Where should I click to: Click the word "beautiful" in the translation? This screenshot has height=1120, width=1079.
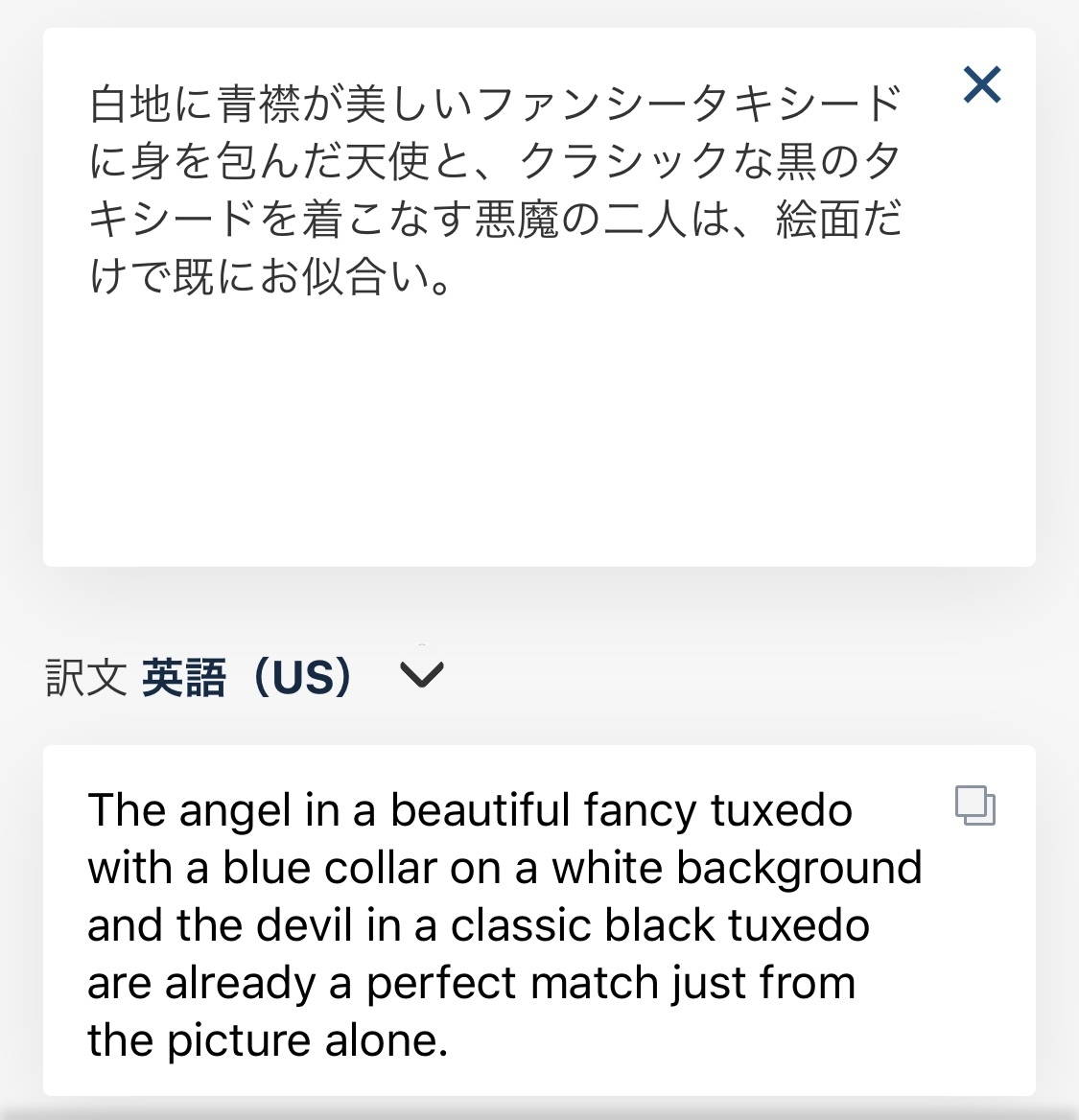[480, 810]
